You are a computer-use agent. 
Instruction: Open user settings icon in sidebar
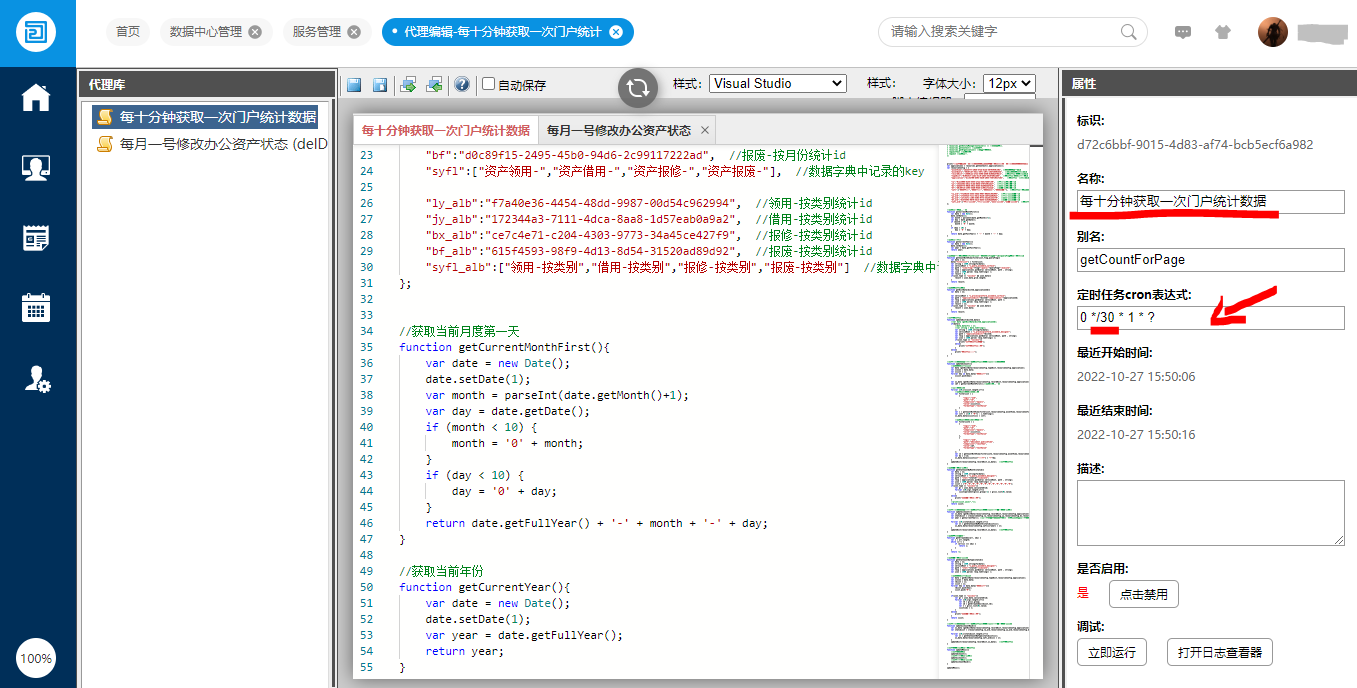pyautogui.click(x=36, y=379)
